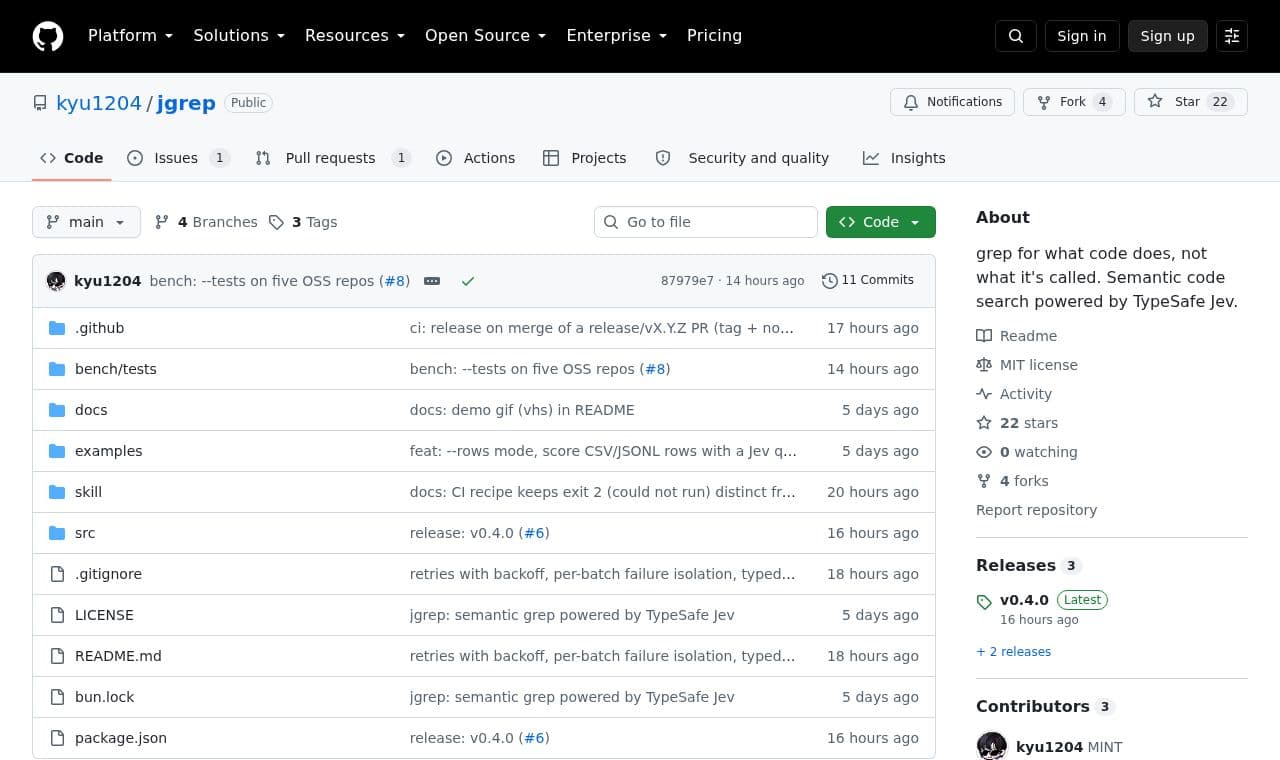The height and width of the screenshot is (760, 1280).
Task: Focus the Go to file search field
Action: pos(706,222)
